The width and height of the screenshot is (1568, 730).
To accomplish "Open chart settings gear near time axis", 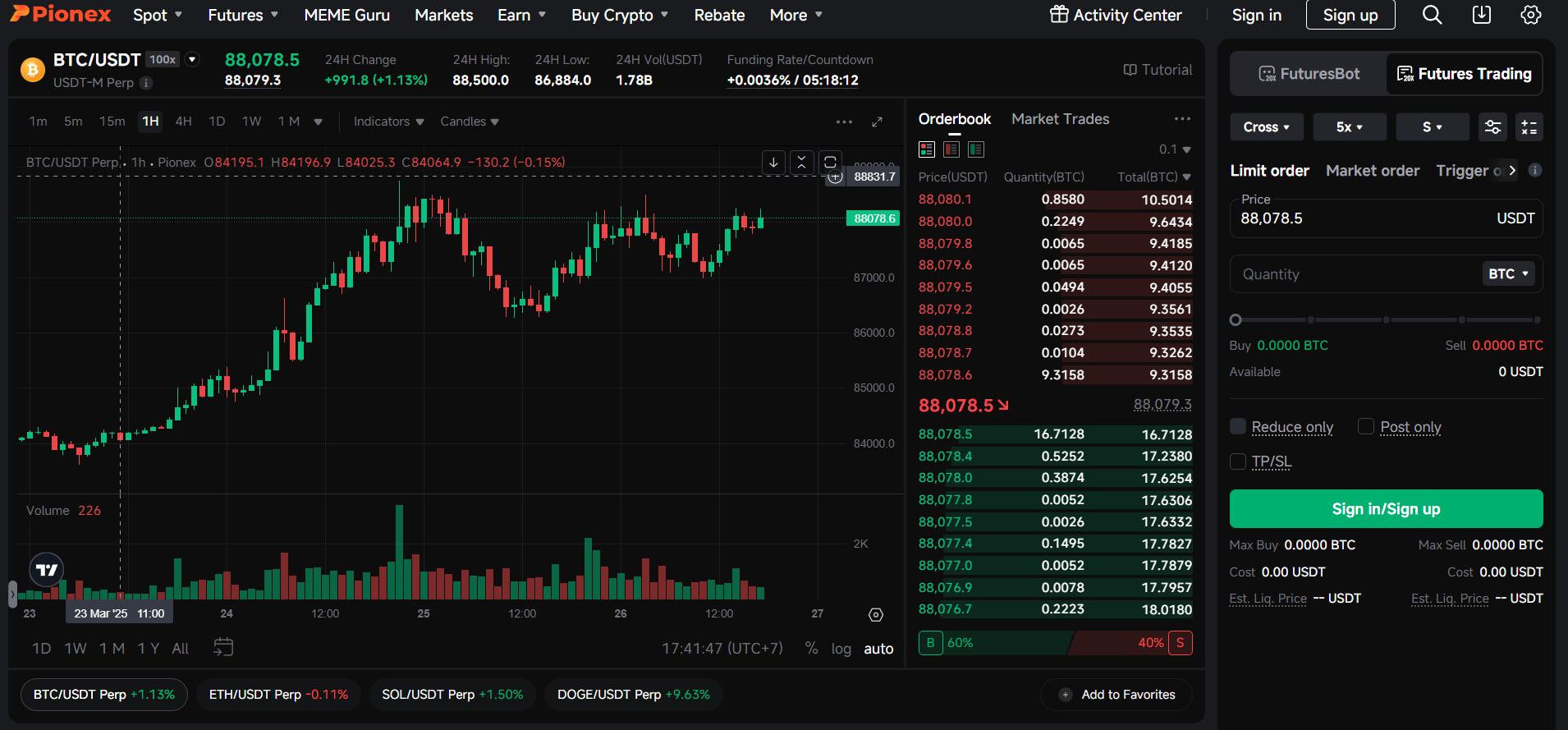I will 876,615.
